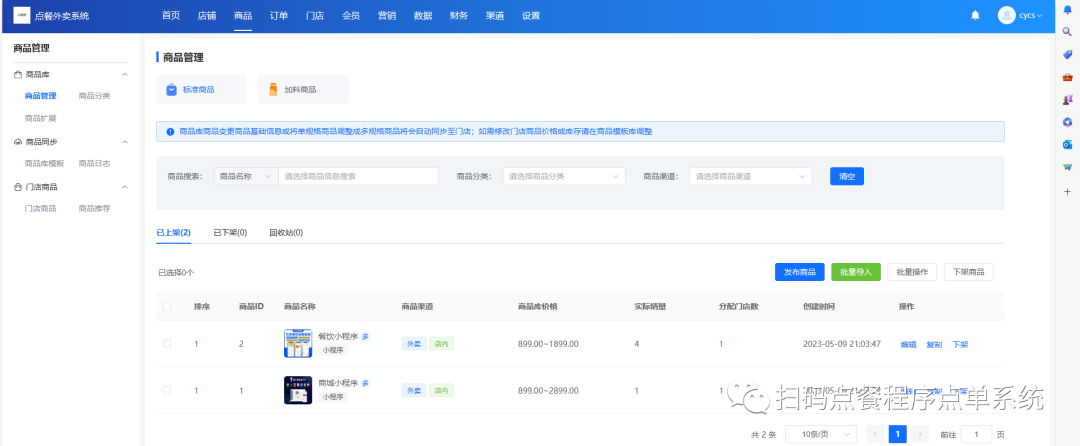The width and height of the screenshot is (1080, 446).
Task: Open the 商品渠道 filter dropdown
Action: (x=748, y=176)
